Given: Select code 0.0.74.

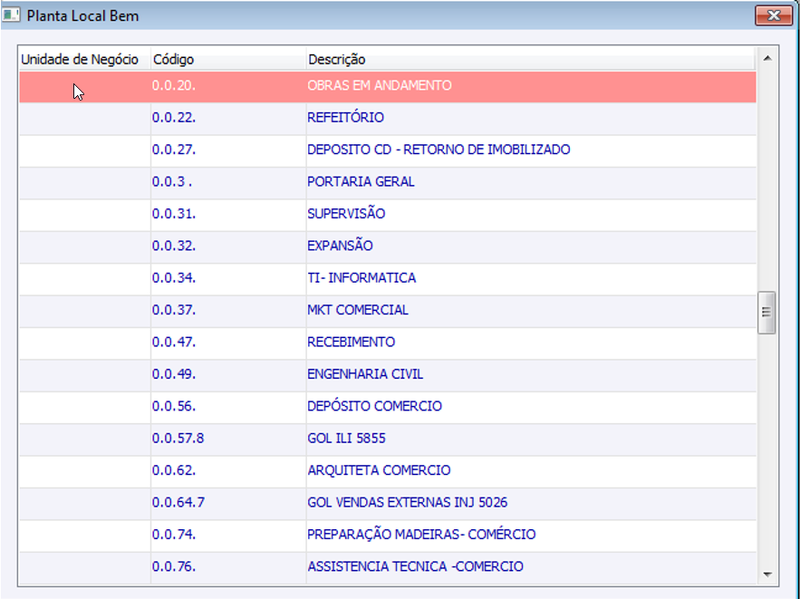Looking at the screenshot, I should 173,535.
